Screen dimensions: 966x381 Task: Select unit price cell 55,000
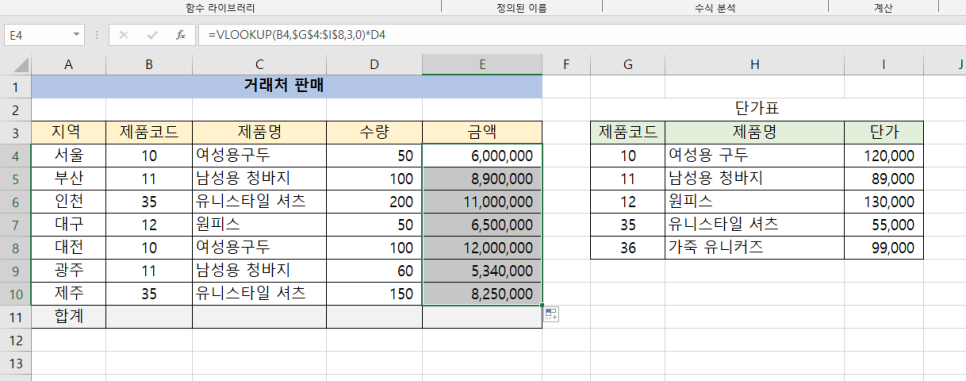pos(884,224)
